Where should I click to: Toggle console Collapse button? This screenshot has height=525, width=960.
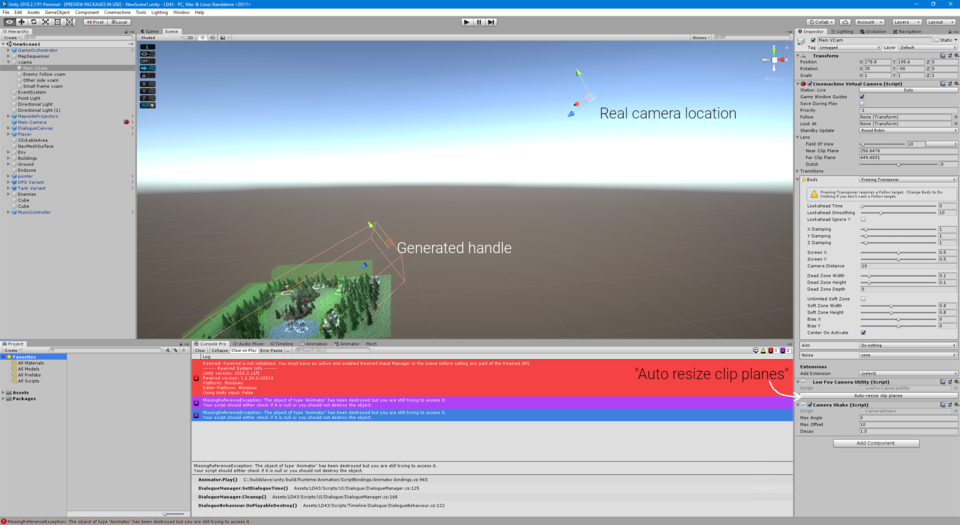click(x=219, y=351)
